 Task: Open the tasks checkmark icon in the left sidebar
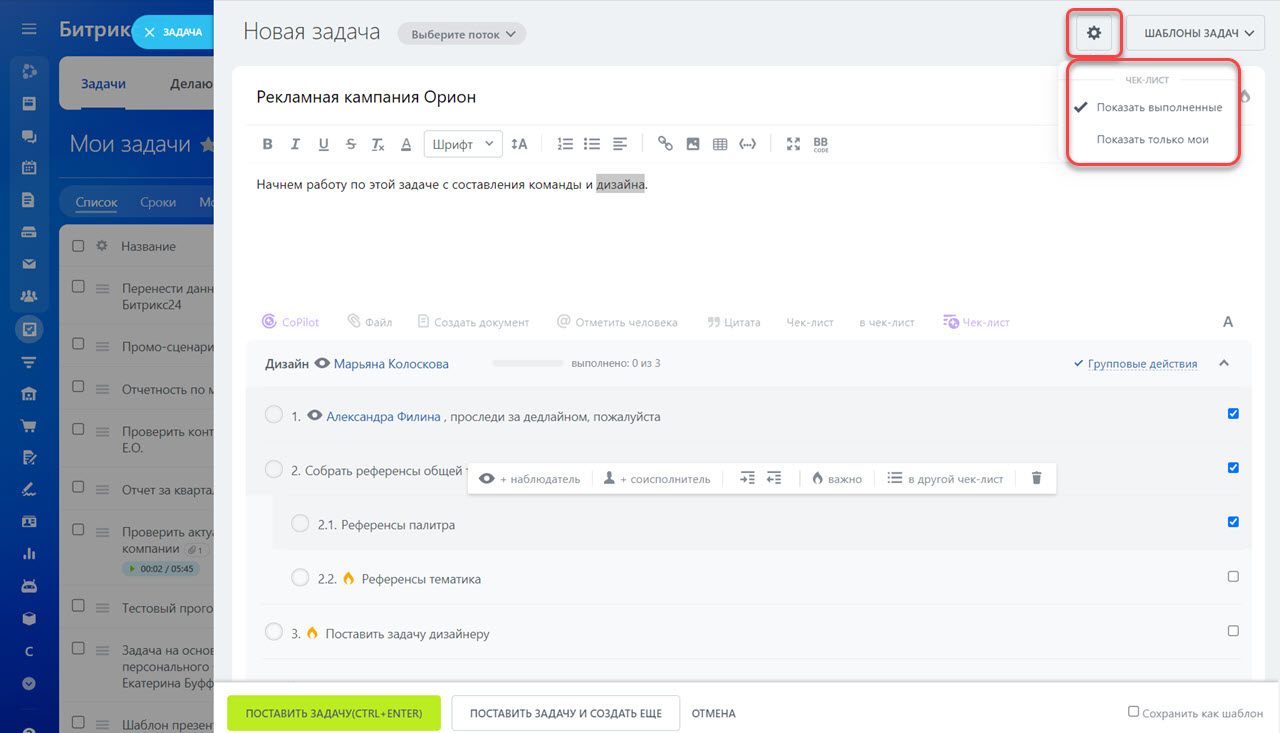[29, 328]
